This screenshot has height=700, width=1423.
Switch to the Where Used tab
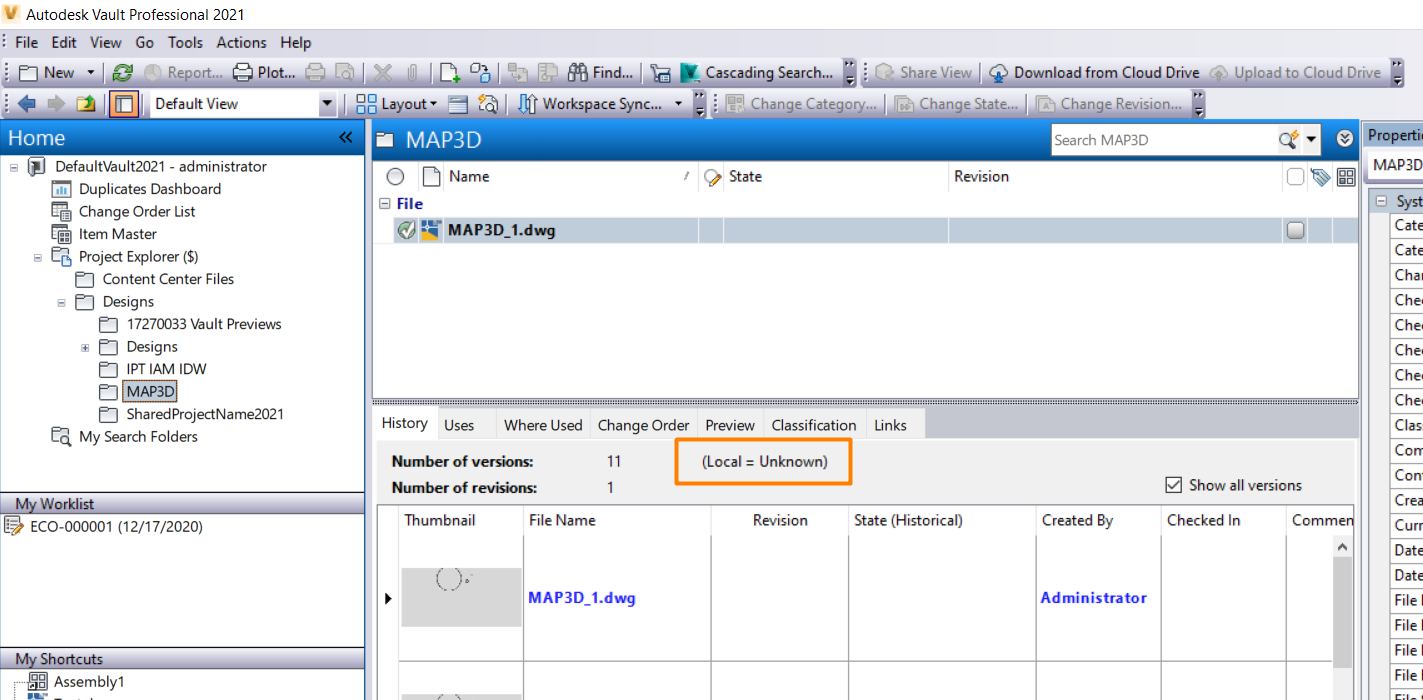[x=542, y=424]
